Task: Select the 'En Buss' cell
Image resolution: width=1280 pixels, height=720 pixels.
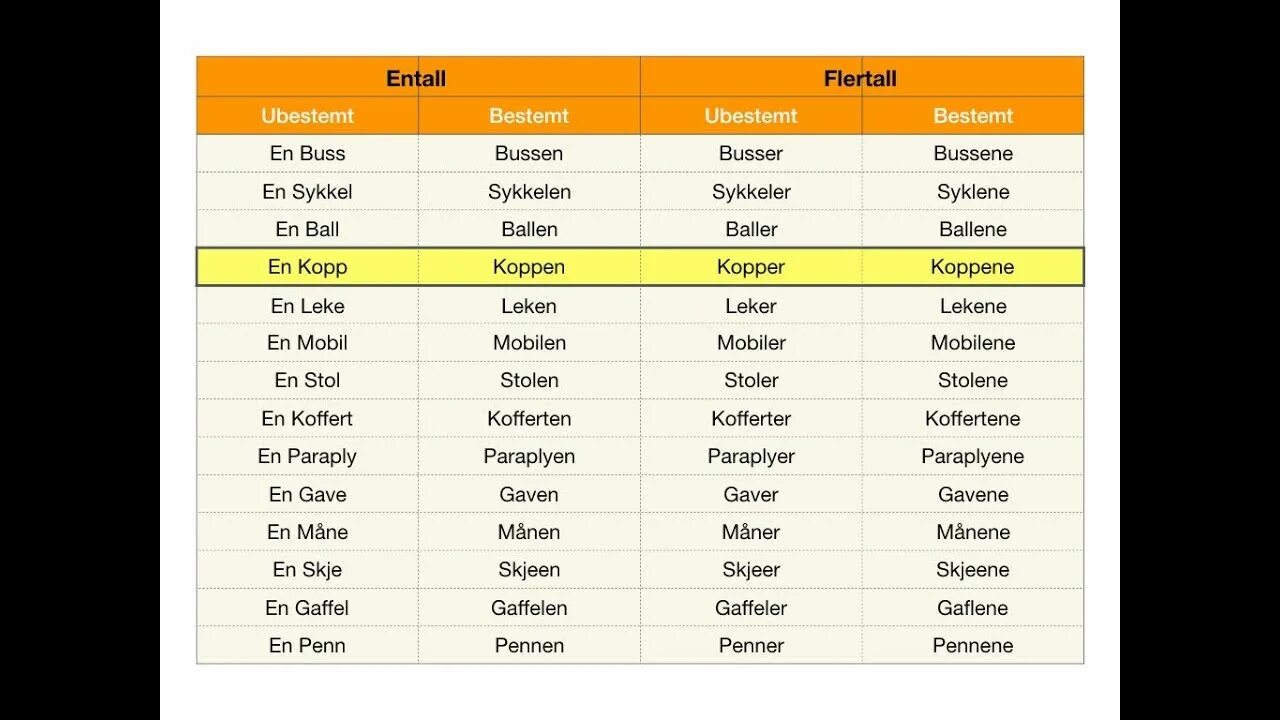Action: tap(308, 154)
